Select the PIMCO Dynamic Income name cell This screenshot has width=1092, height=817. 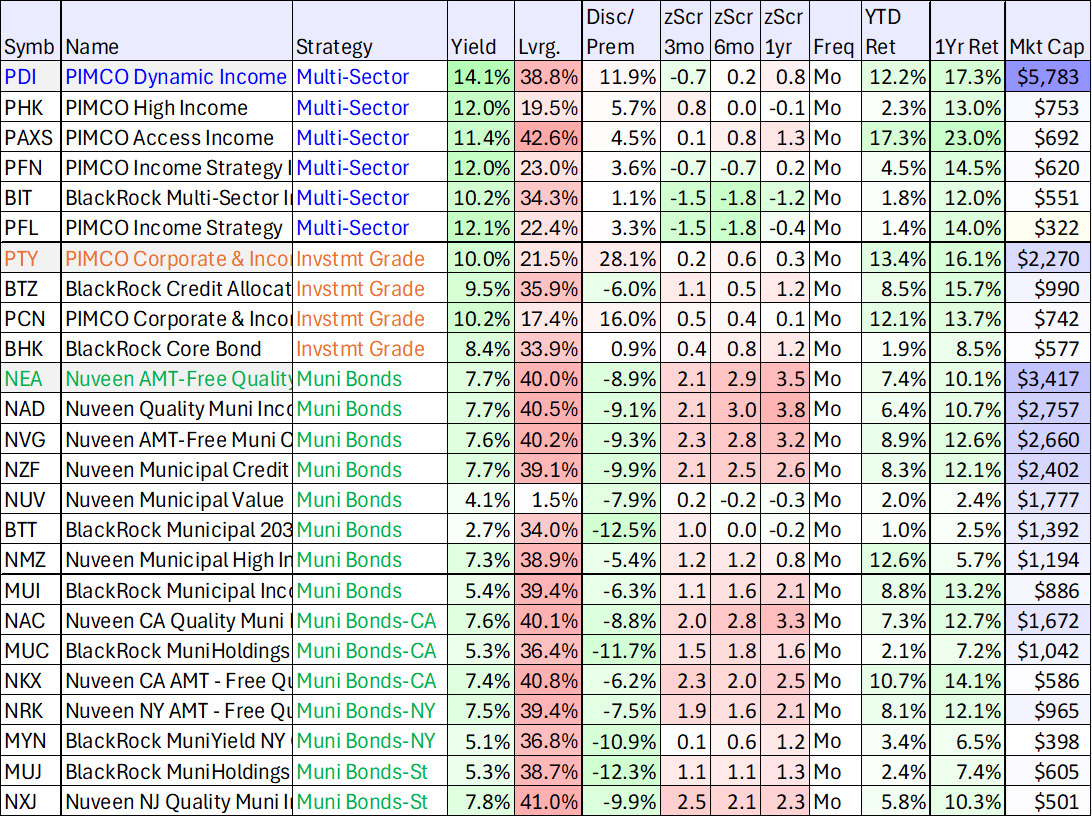pyautogui.click(x=177, y=77)
